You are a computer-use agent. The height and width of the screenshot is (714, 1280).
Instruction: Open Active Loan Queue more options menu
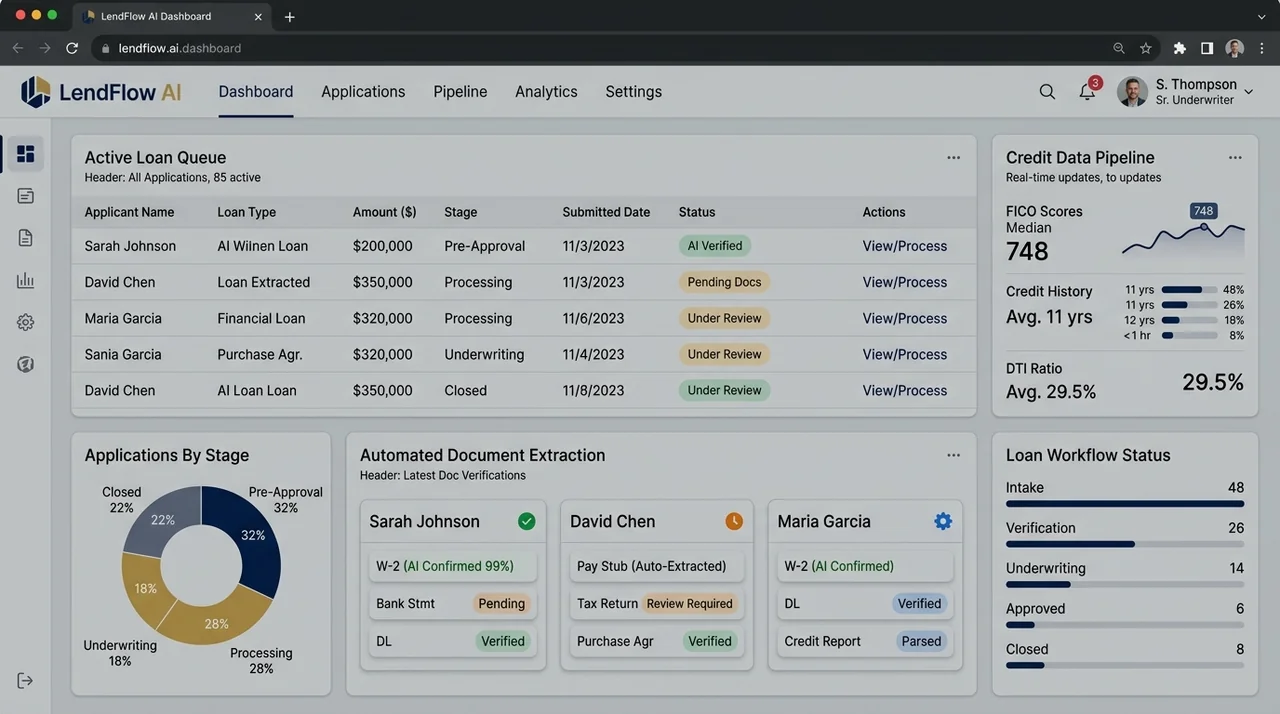[954, 158]
